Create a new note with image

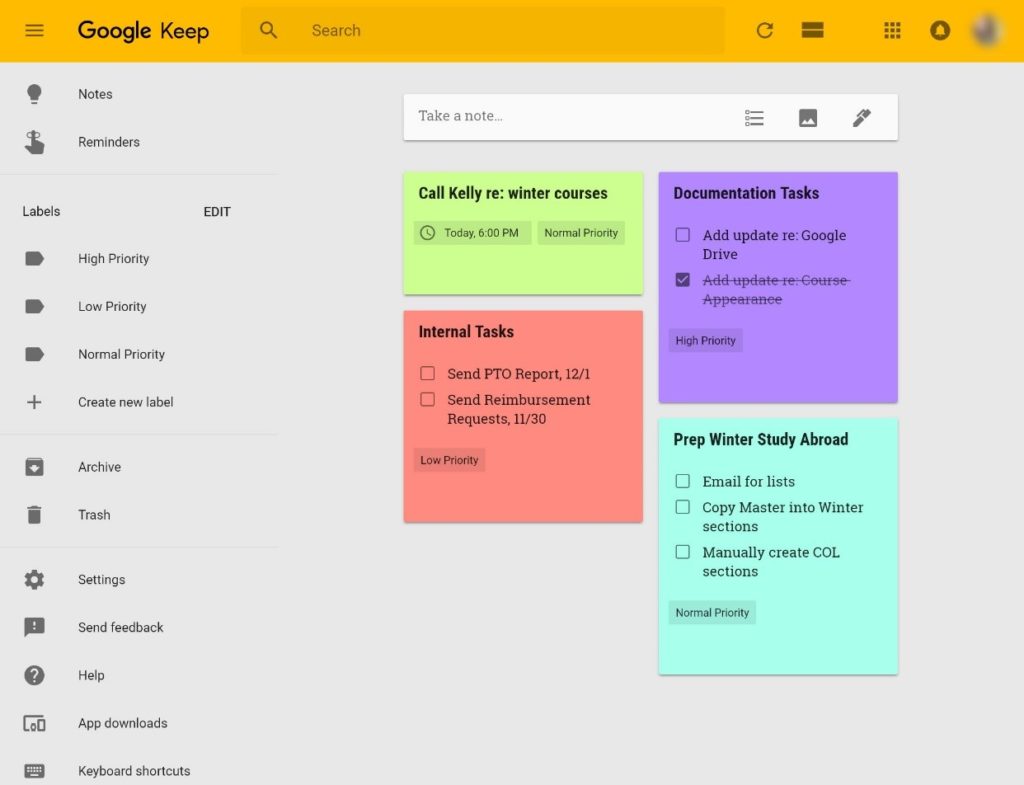tap(808, 118)
